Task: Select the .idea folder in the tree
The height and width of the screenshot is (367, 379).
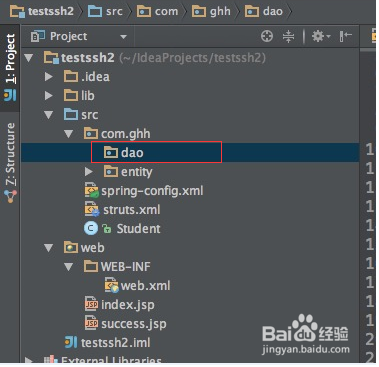Action: pos(87,77)
